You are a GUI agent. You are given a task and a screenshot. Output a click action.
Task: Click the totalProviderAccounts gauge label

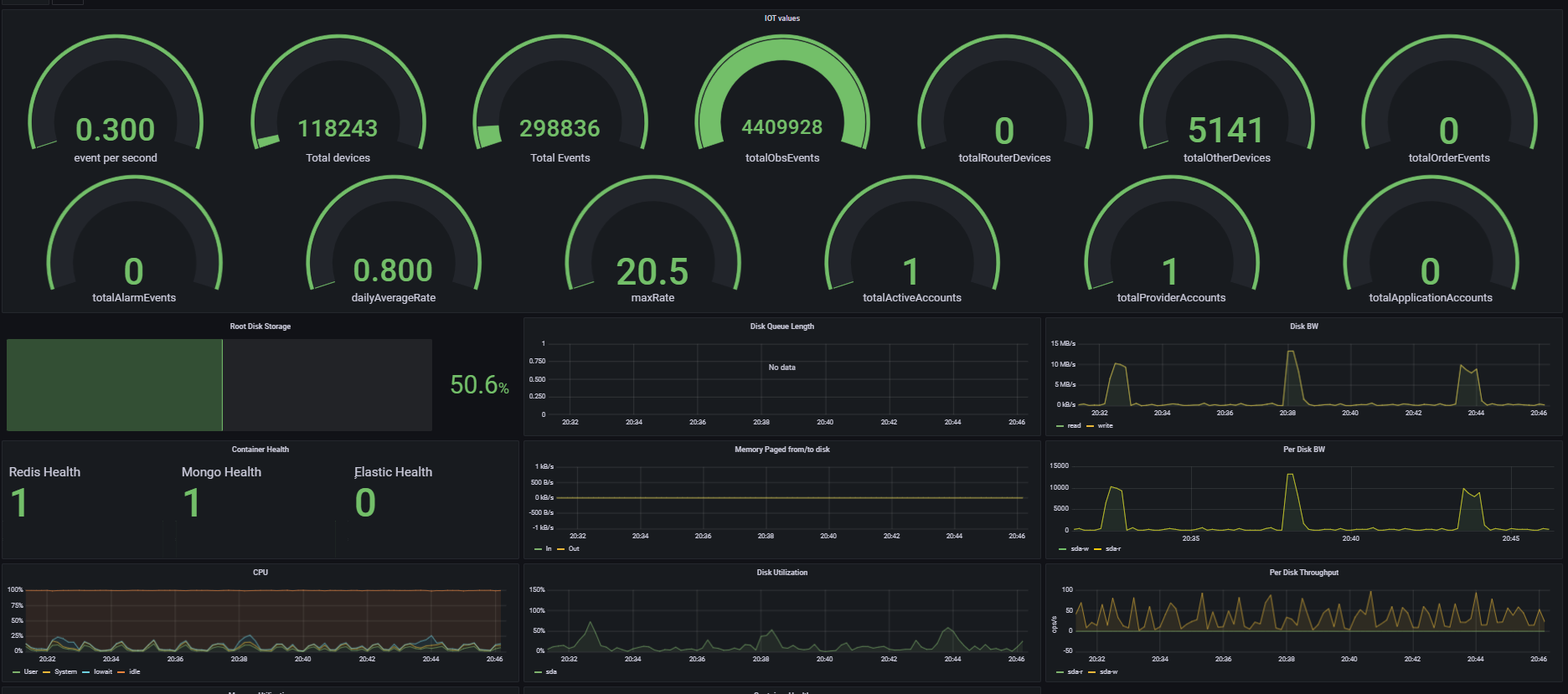coord(1171,298)
